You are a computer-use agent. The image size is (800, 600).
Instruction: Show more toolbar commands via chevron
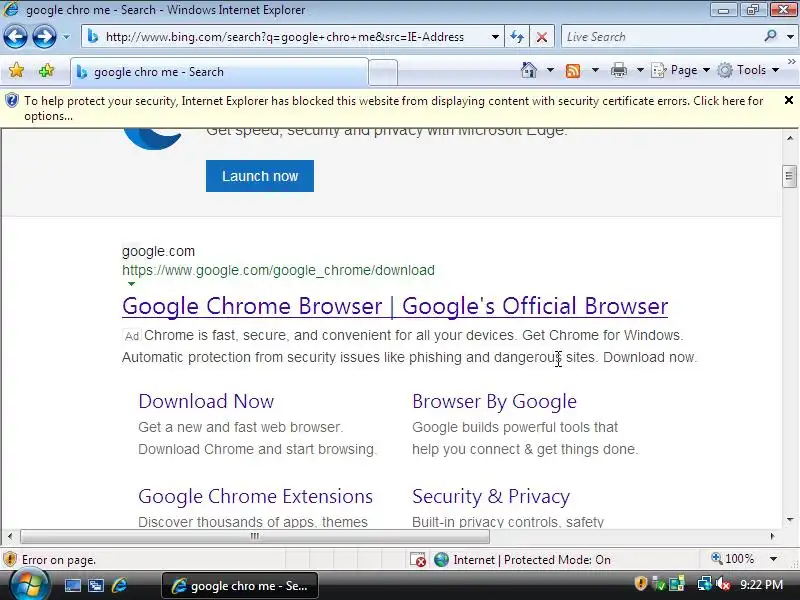[791, 61]
